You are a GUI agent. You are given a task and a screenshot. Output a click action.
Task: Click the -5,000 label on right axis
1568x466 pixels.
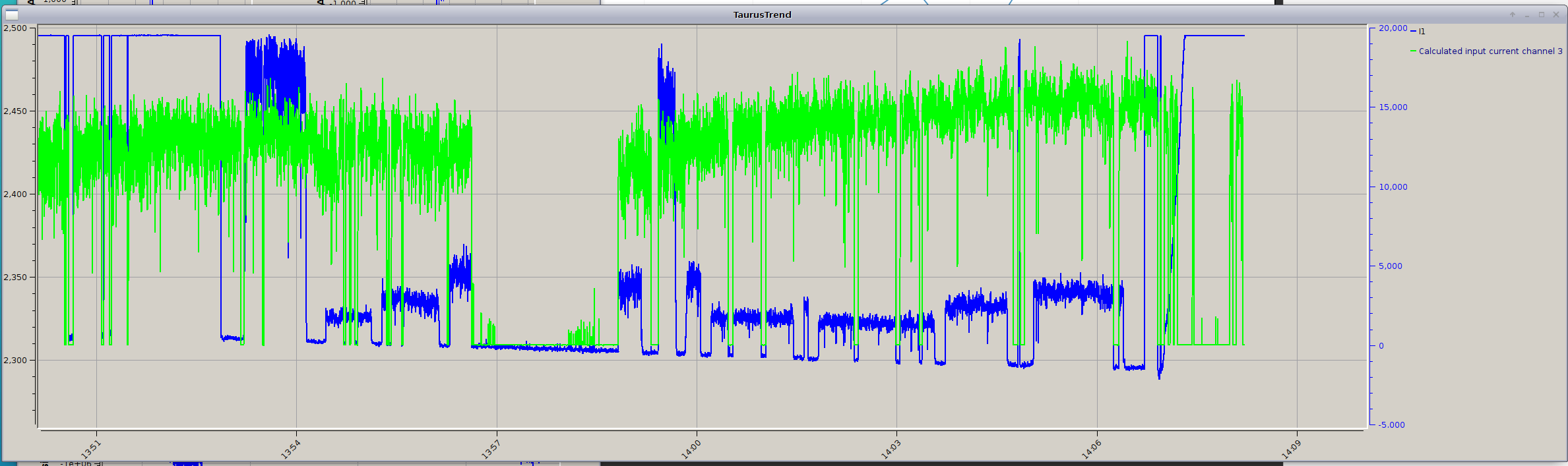click(x=1391, y=424)
